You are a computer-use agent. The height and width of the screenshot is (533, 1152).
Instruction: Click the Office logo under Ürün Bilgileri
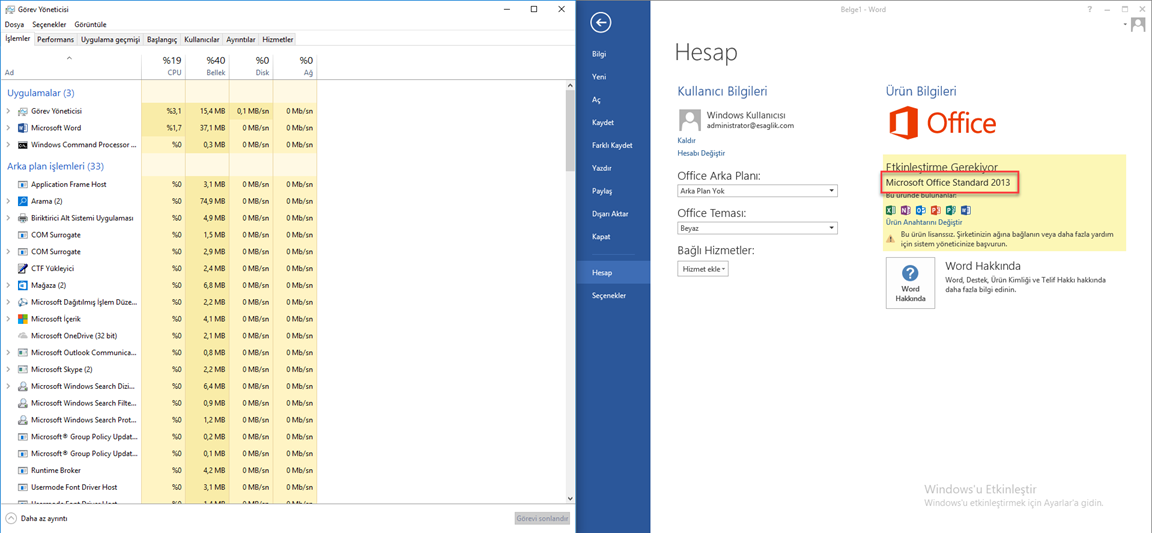pyautogui.click(x=943, y=123)
